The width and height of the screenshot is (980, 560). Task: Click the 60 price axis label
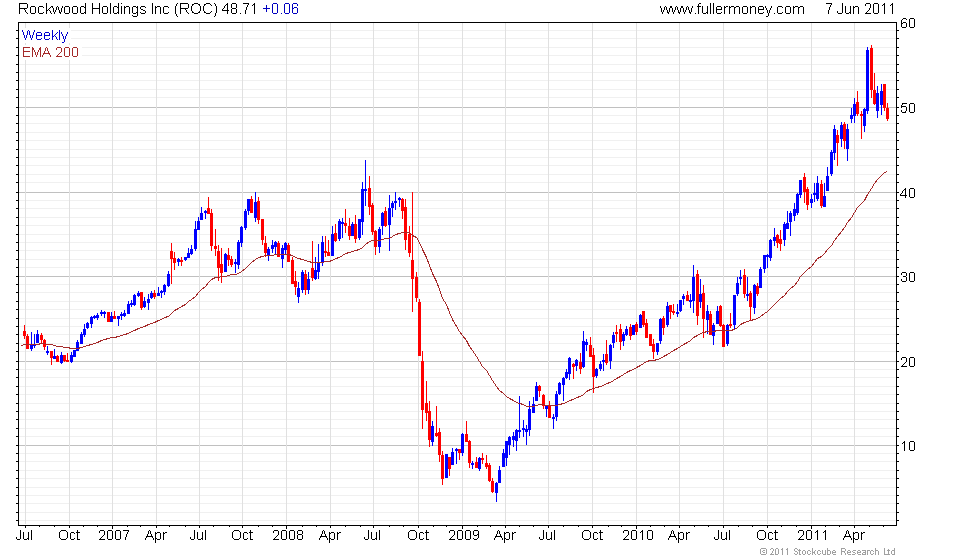(908, 24)
